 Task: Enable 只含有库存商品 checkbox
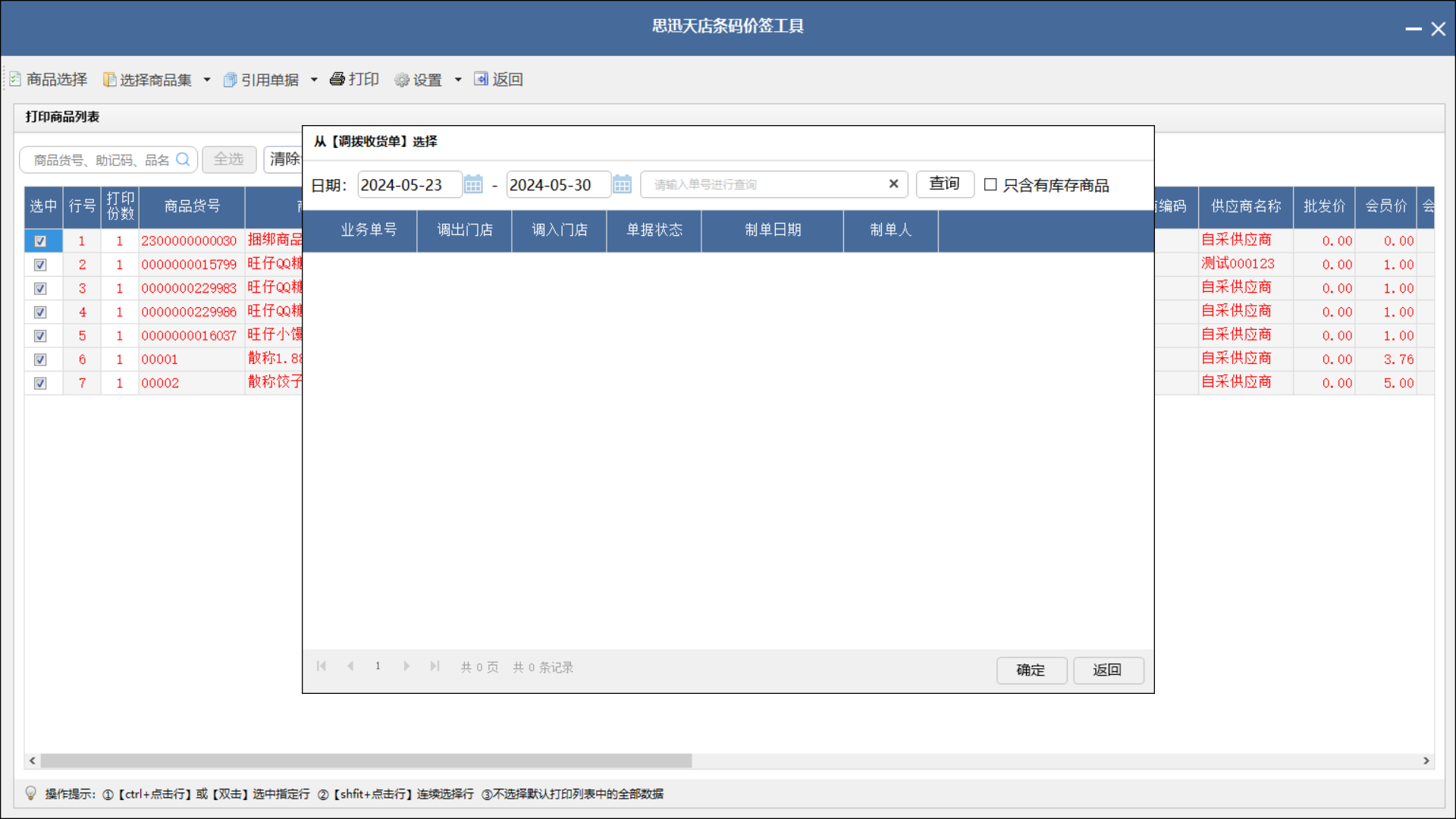coord(990,184)
